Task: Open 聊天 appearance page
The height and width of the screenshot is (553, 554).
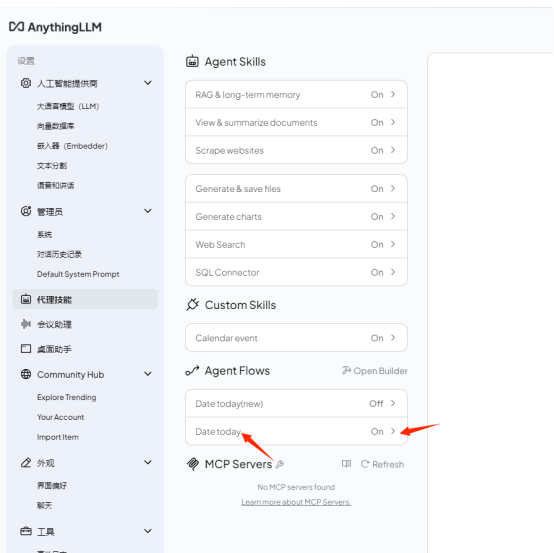Action: (x=44, y=505)
